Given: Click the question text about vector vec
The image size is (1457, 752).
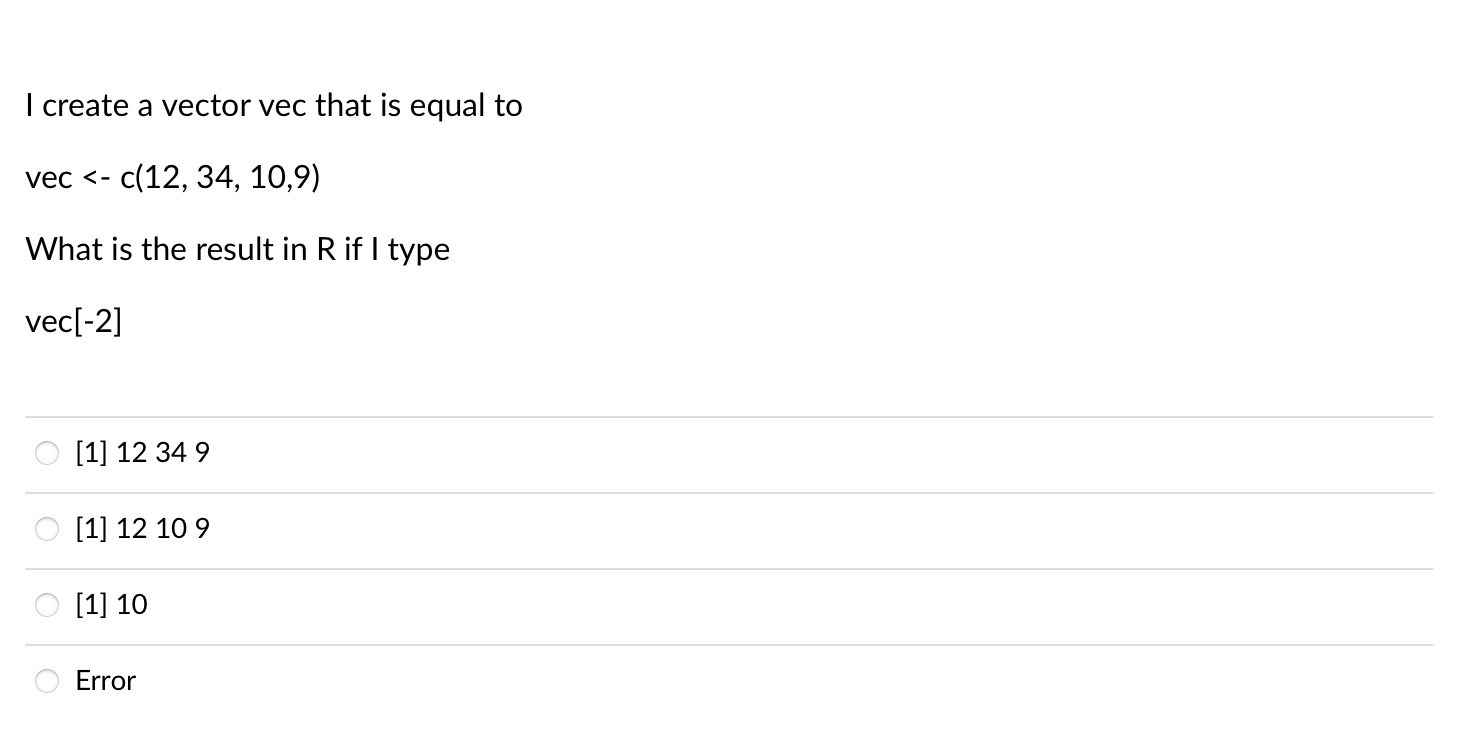Looking at the screenshot, I should coord(274,105).
